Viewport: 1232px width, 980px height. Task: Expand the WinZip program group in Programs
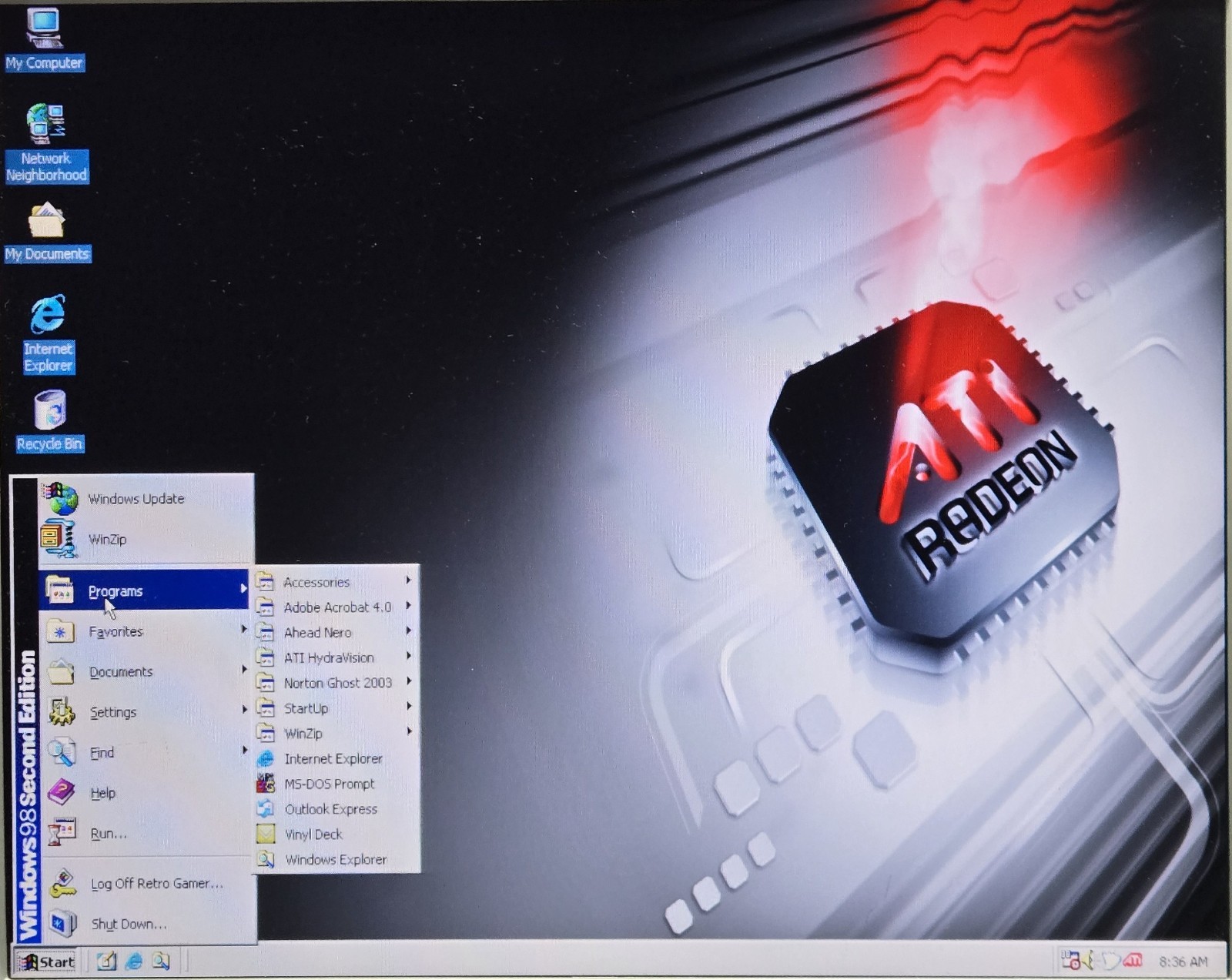(x=337, y=733)
